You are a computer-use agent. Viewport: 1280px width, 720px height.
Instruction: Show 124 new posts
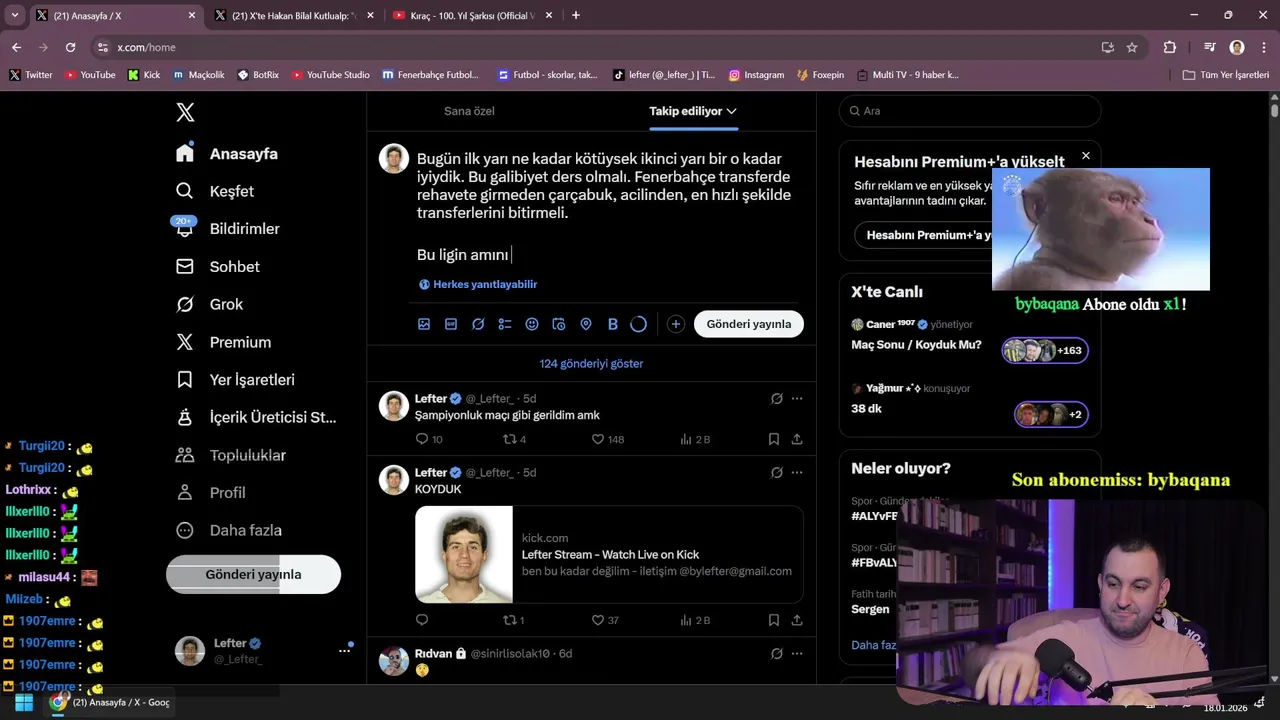pyautogui.click(x=591, y=364)
